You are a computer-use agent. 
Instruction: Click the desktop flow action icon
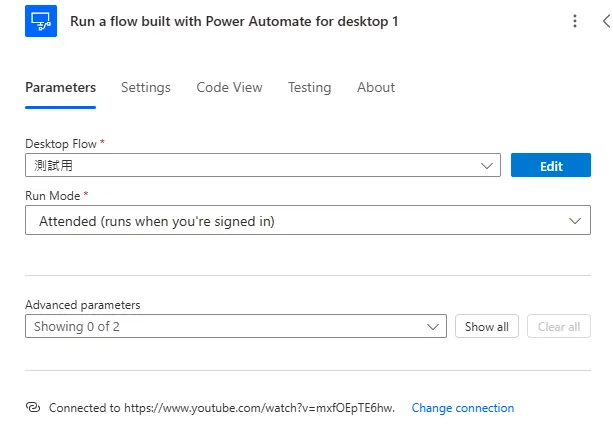coord(41,21)
